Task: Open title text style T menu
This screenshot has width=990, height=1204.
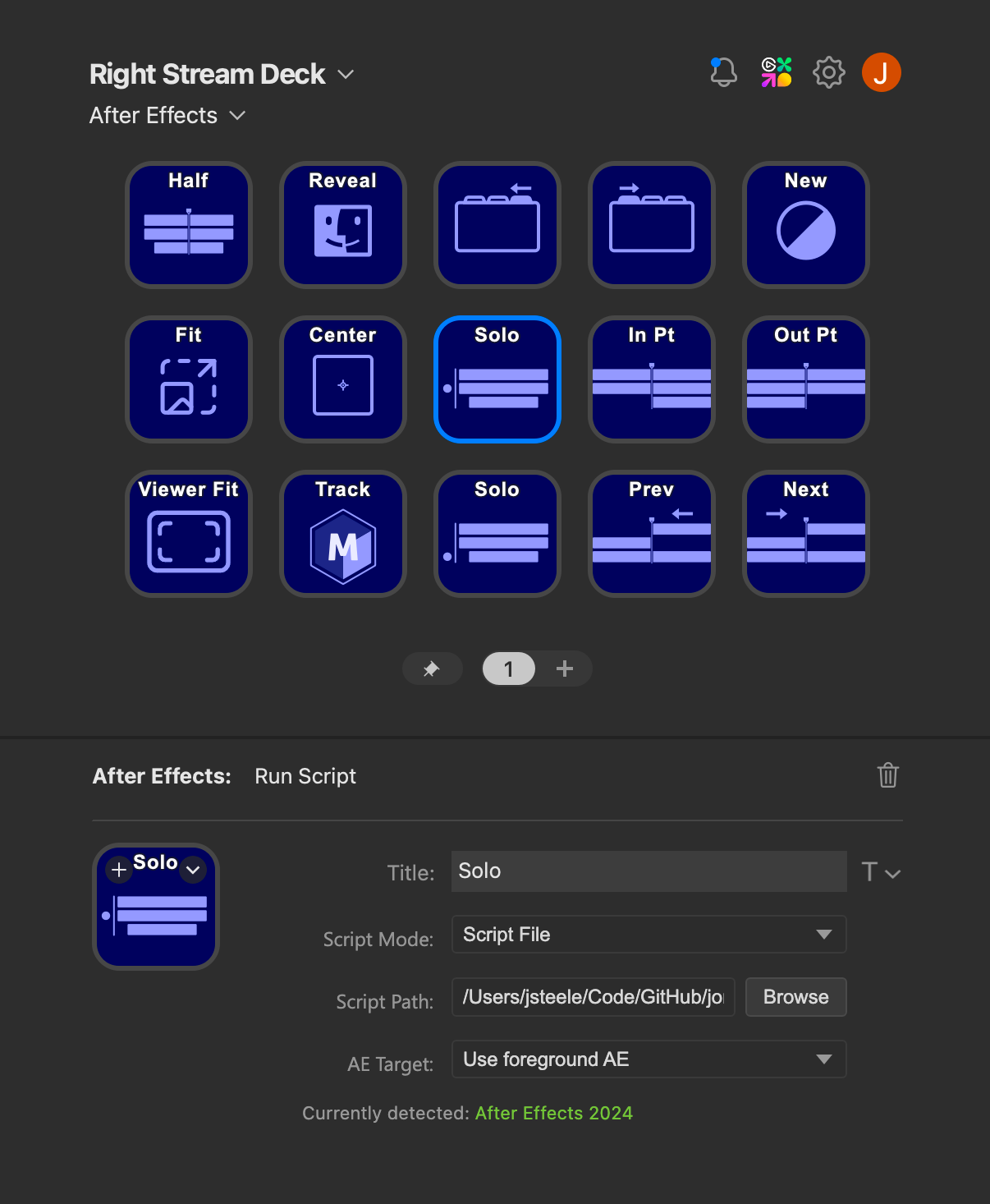Action: click(881, 872)
